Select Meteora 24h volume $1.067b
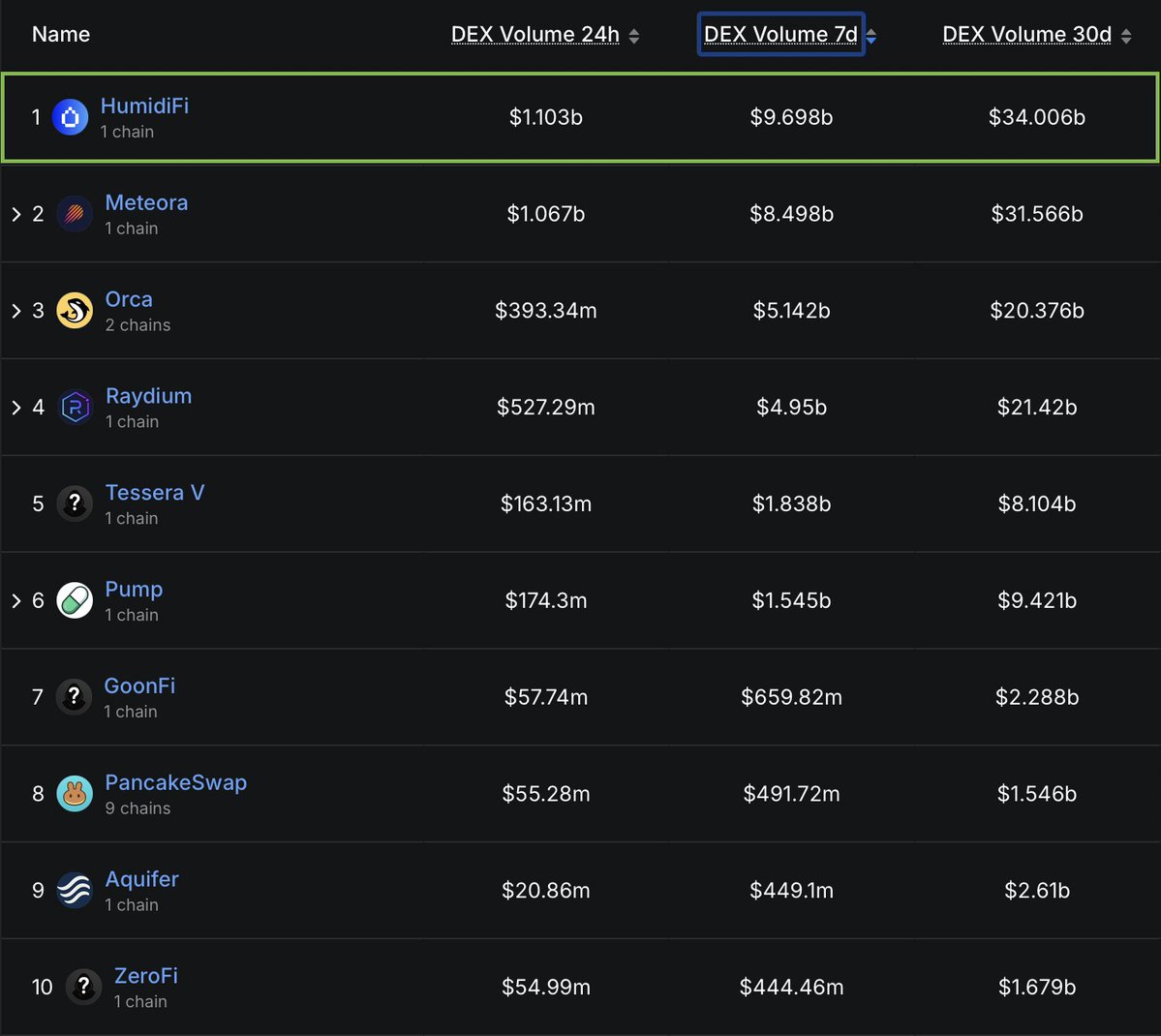Screen dimensions: 1161x1036 pyautogui.click(x=546, y=214)
